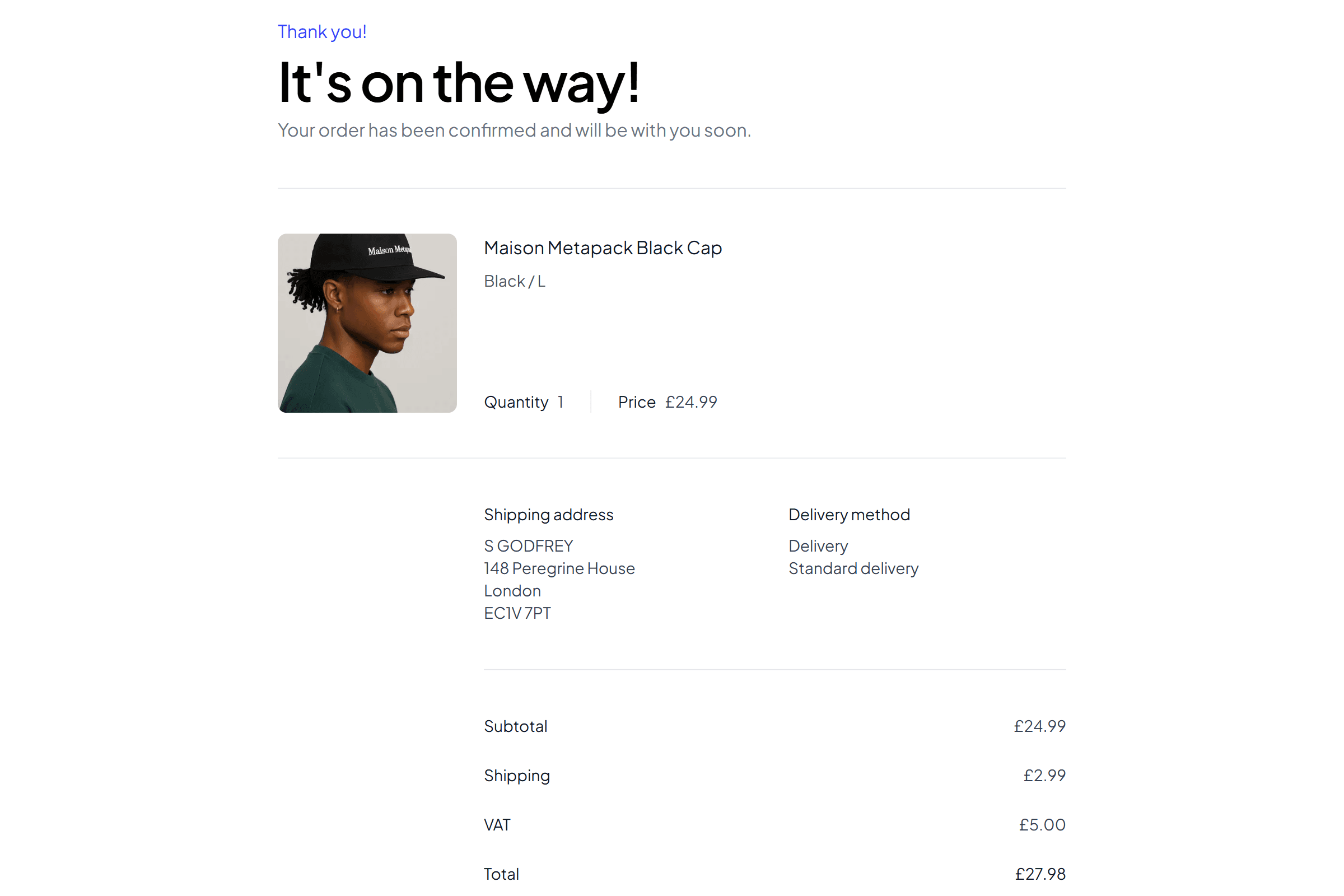This screenshot has width=1344, height=896.
Task: Click the item Price £24.99 beside Quantity
Action: tap(667, 402)
